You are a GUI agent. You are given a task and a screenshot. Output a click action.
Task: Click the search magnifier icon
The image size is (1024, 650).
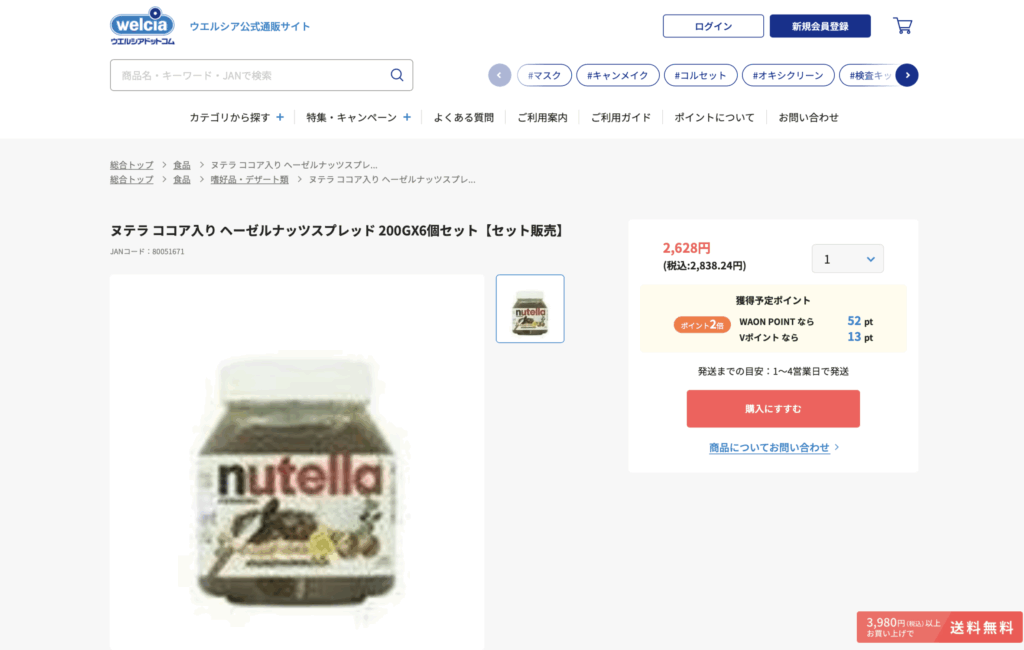pos(397,75)
